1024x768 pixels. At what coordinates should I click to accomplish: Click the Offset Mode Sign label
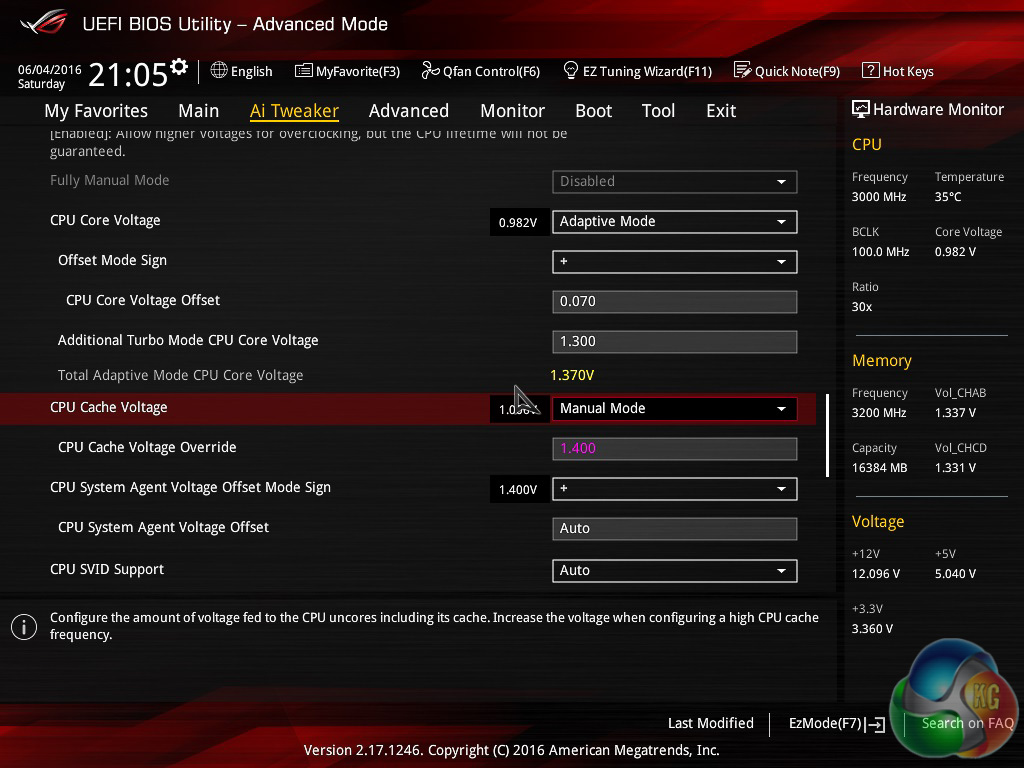112,261
